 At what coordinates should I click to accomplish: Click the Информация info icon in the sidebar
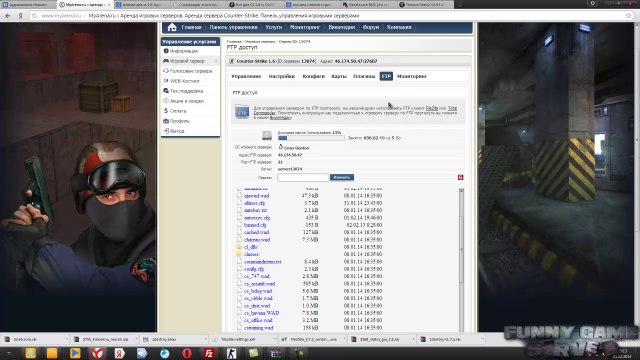pos(166,51)
